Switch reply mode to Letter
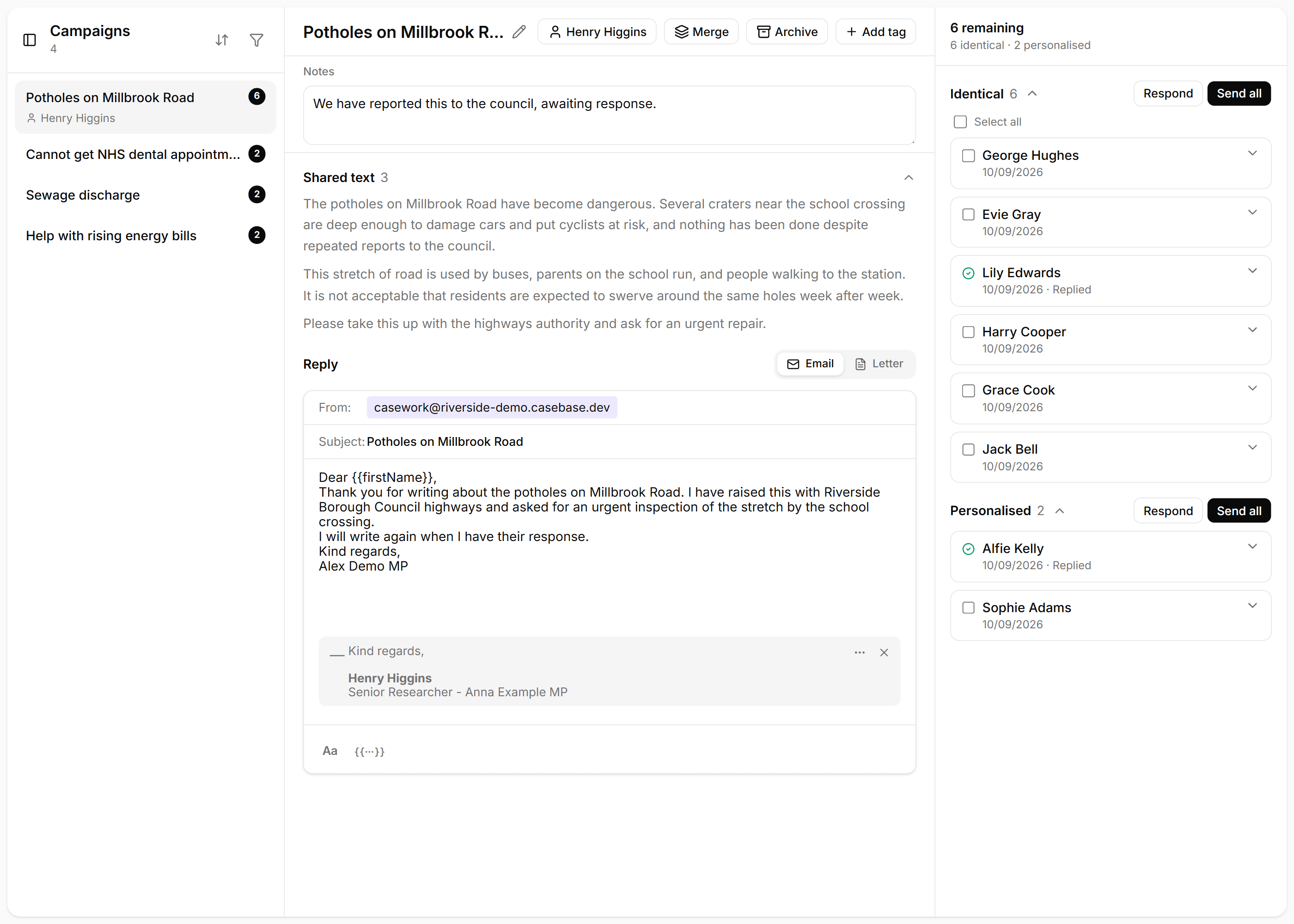 tap(879, 364)
